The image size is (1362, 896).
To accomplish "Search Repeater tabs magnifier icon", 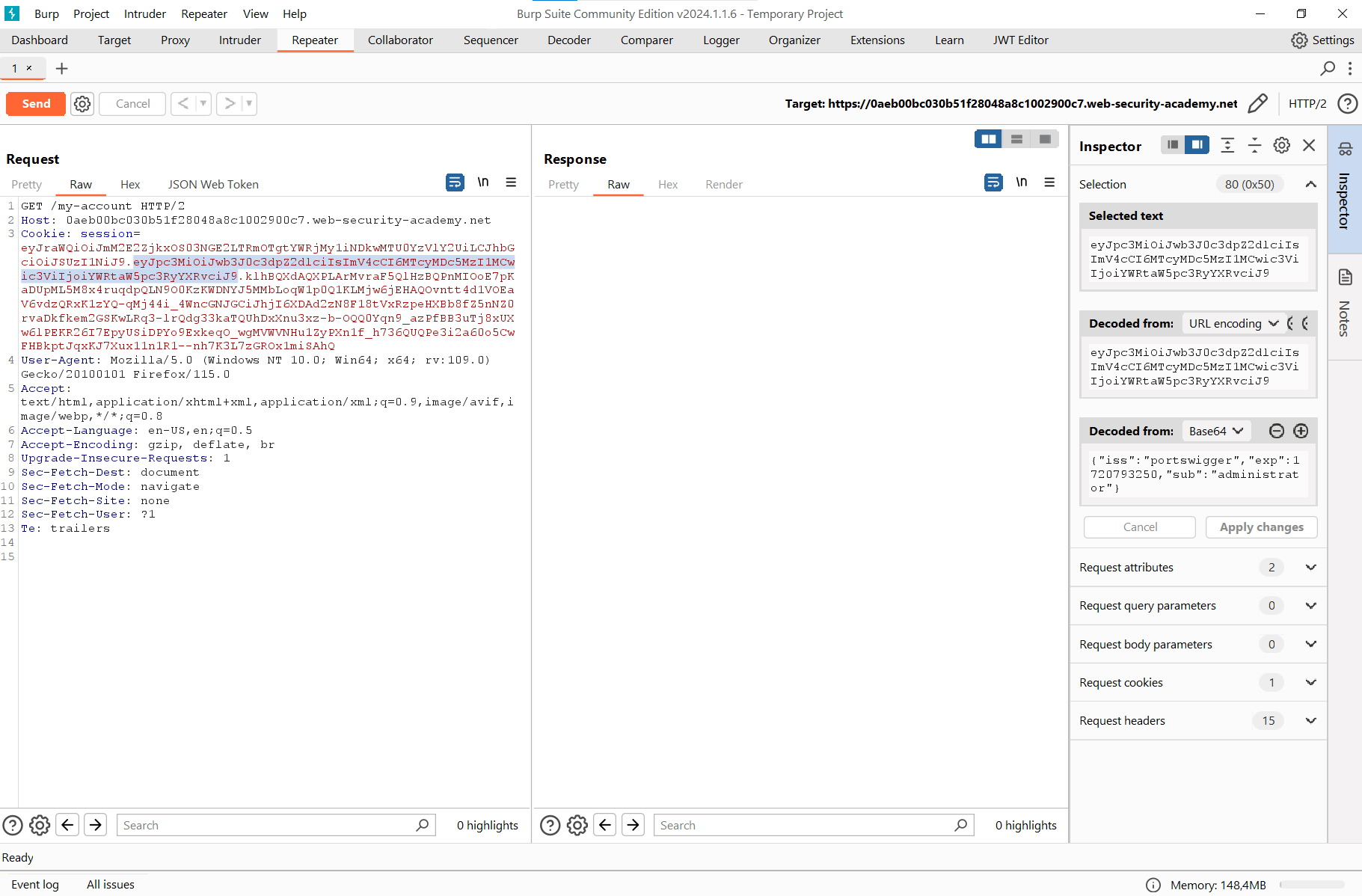I will pos(1328,69).
